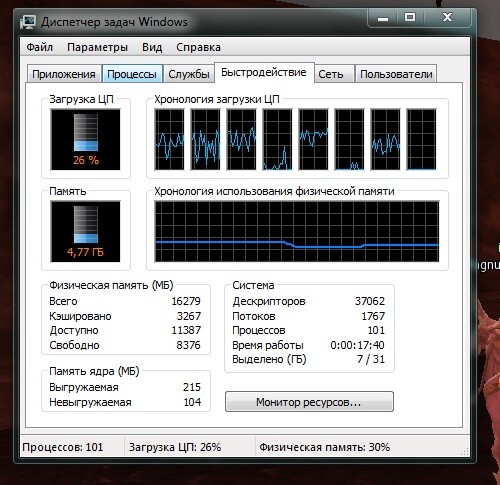Click the window resize grip in status bar
500x485 pixels.
pyautogui.click(x=465, y=452)
